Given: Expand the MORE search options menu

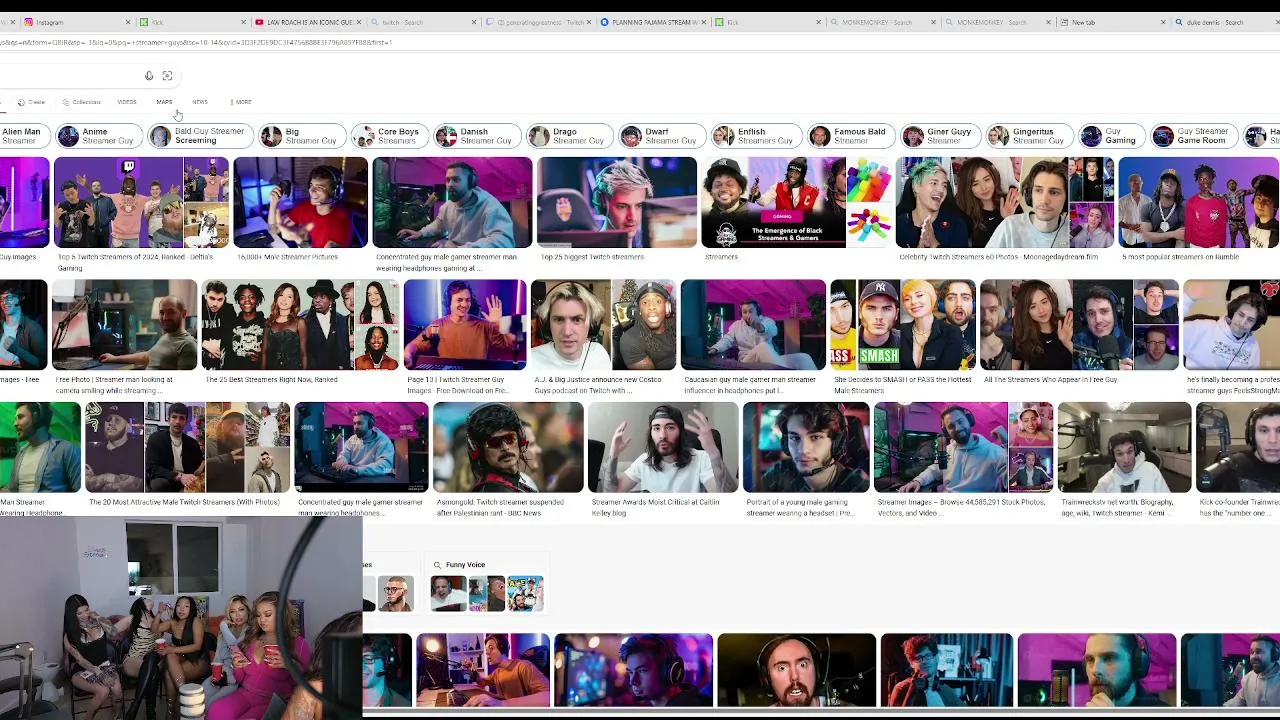Looking at the screenshot, I should click(241, 102).
